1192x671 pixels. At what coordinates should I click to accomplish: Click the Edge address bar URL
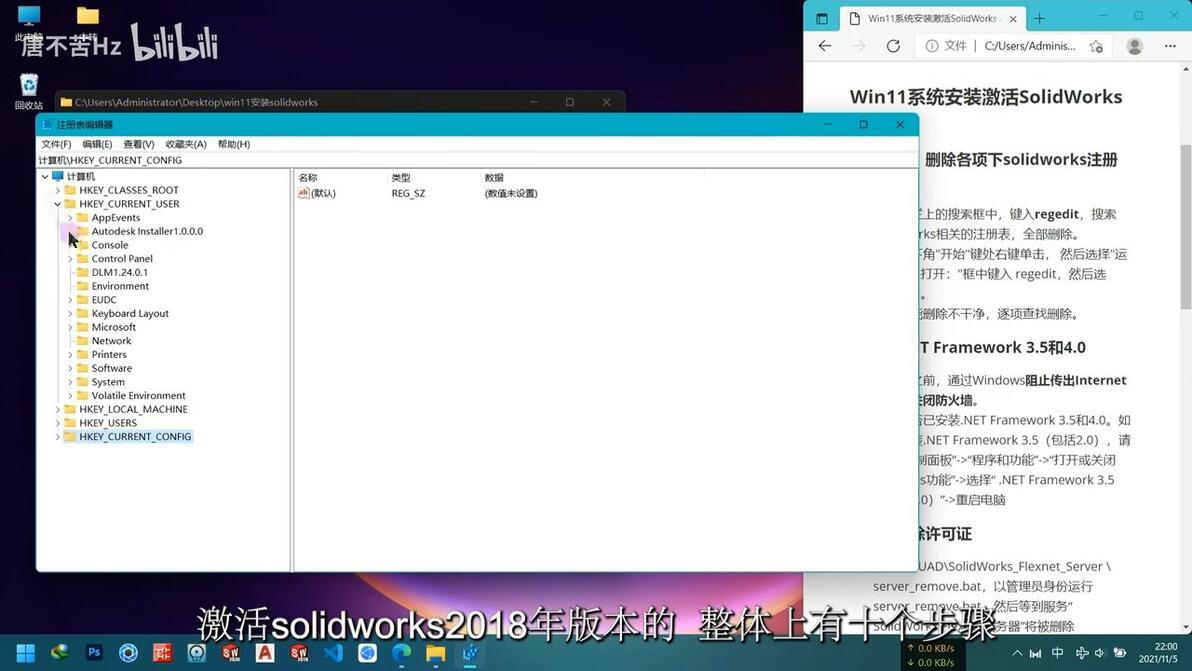tap(1029, 46)
